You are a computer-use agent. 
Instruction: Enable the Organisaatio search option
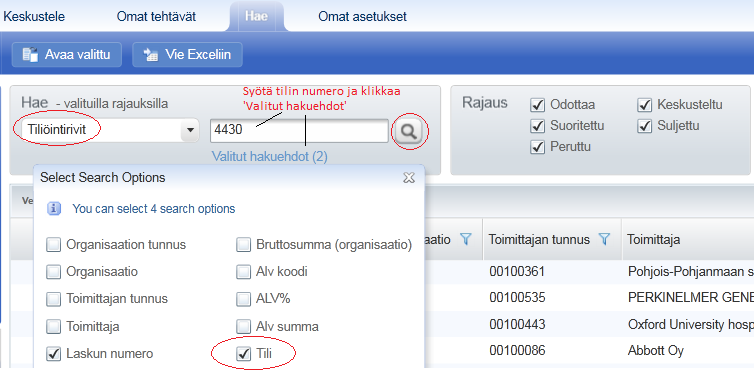click(x=53, y=272)
